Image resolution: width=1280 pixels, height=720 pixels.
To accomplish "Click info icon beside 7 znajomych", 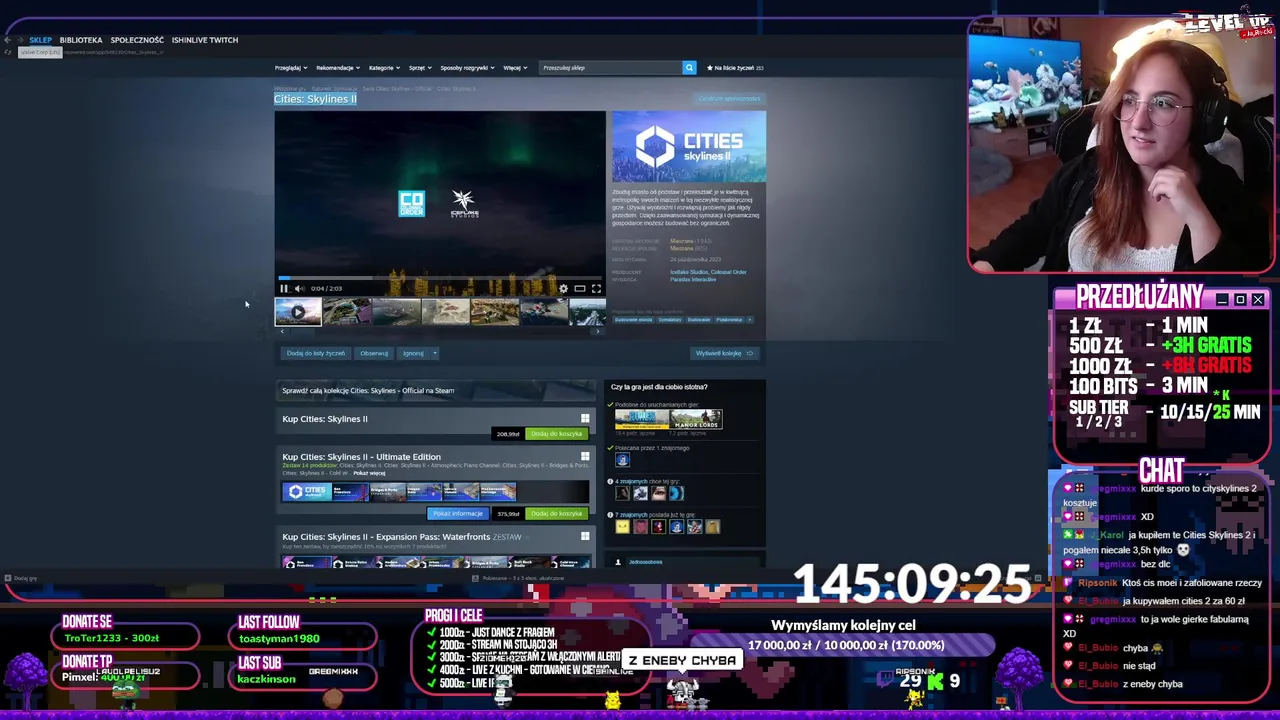I will coord(611,515).
